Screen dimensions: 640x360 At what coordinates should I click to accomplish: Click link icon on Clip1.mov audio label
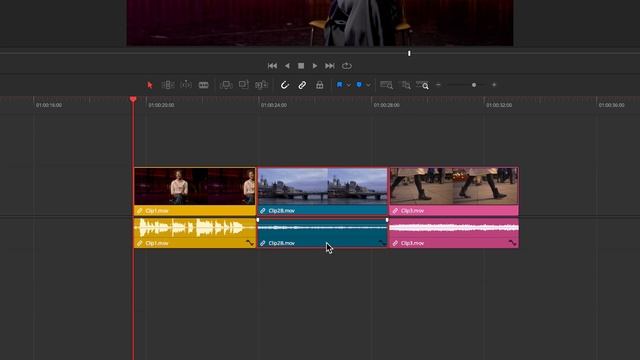tap(140, 243)
